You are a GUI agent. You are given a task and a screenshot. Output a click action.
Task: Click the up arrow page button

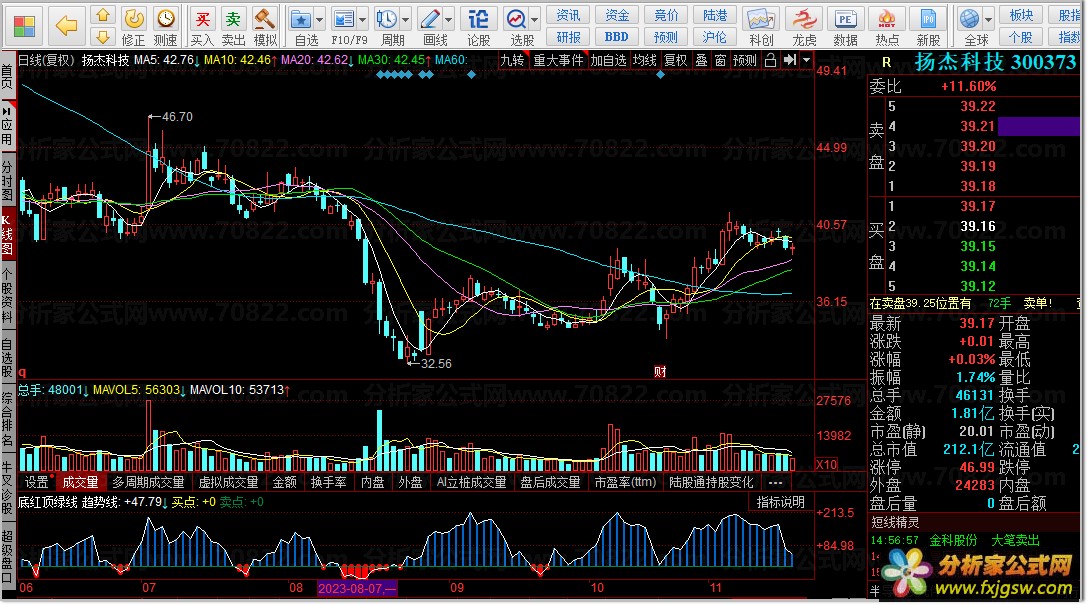coord(103,15)
